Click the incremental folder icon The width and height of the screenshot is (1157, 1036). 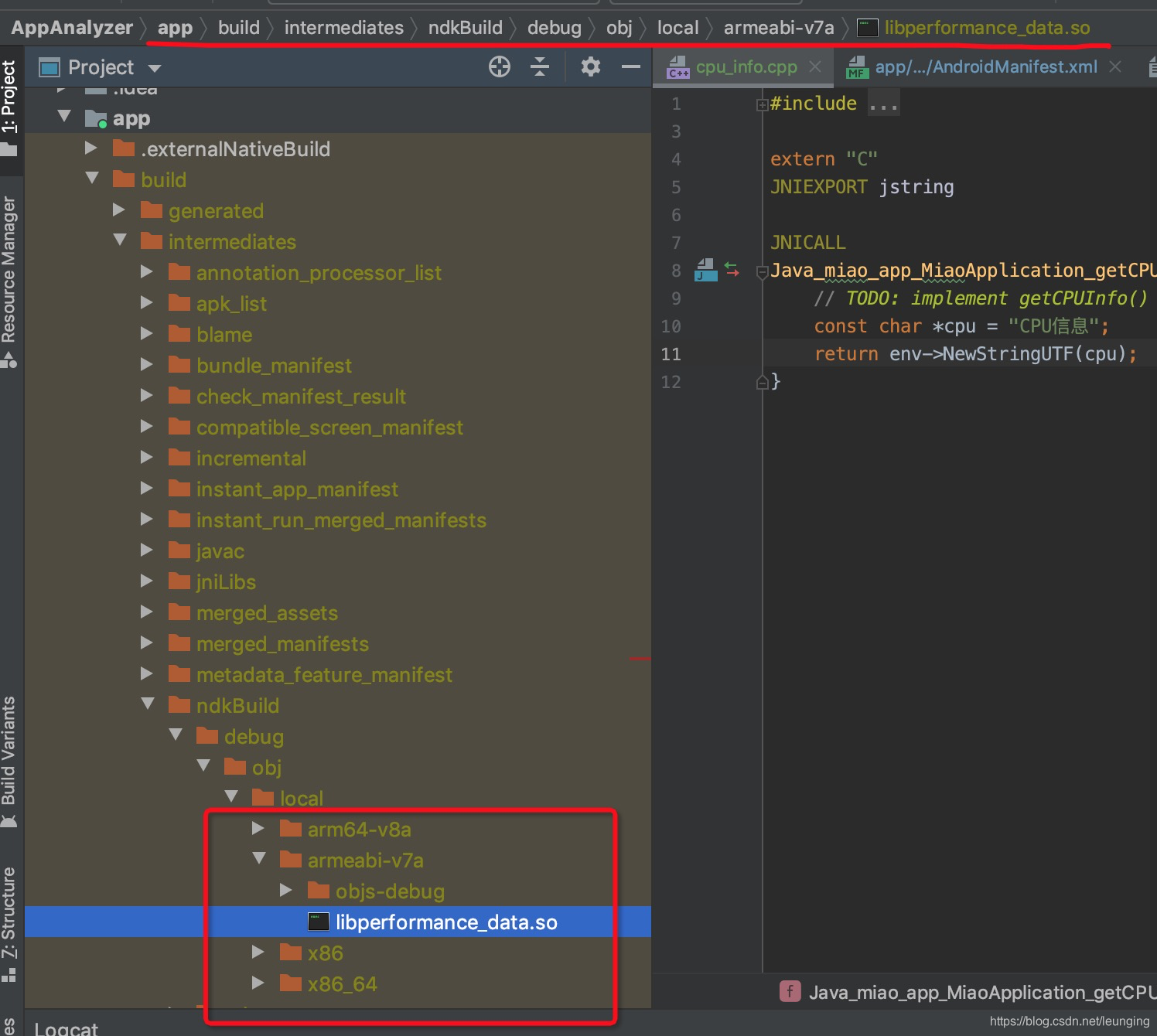tap(179, 457)
